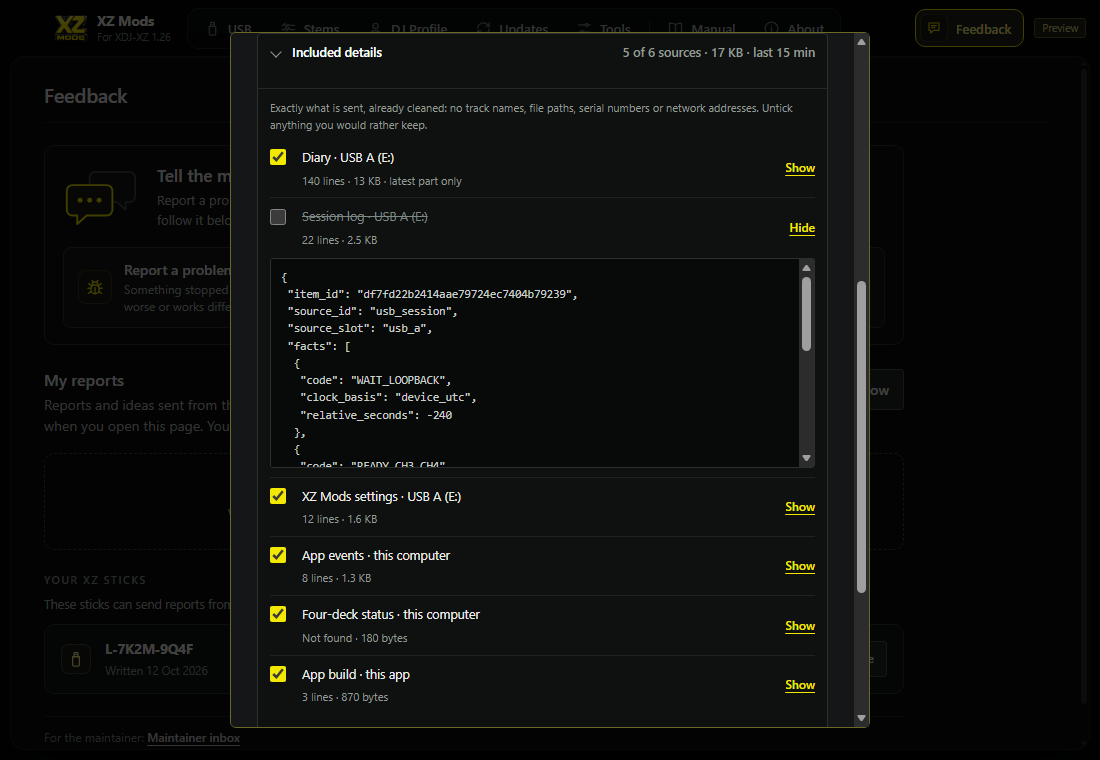Click the JSON preview scroll up arrow
This screenshot has height=760, width=1100.
click(x=807, y=268)
